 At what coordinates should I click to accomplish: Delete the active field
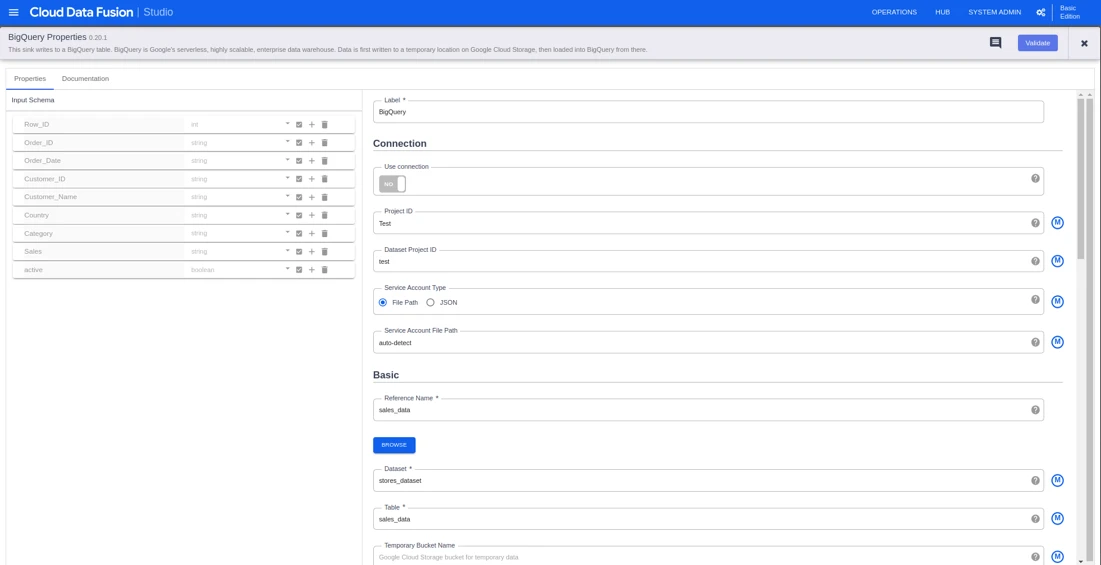click(x=324, y=270)
